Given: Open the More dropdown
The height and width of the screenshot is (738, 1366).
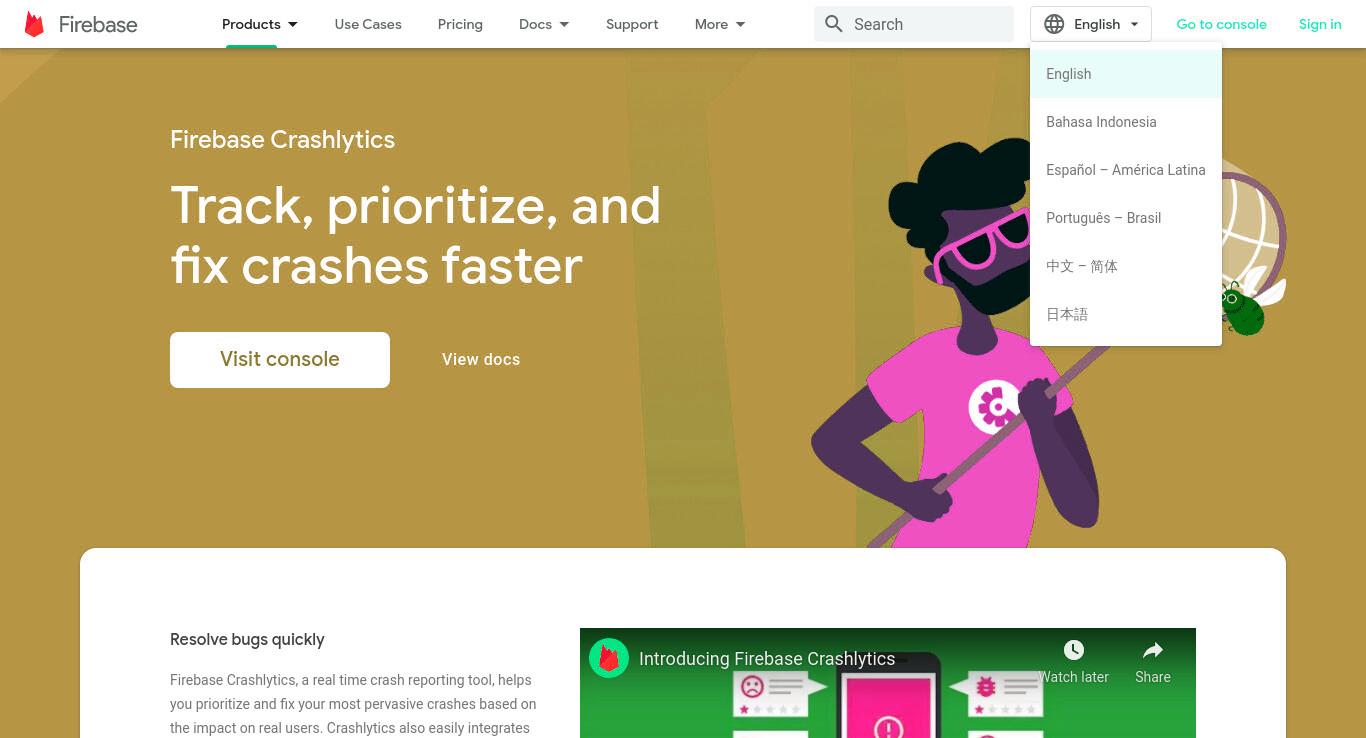Looking at the screenshot, I should (x=720, y=24).
